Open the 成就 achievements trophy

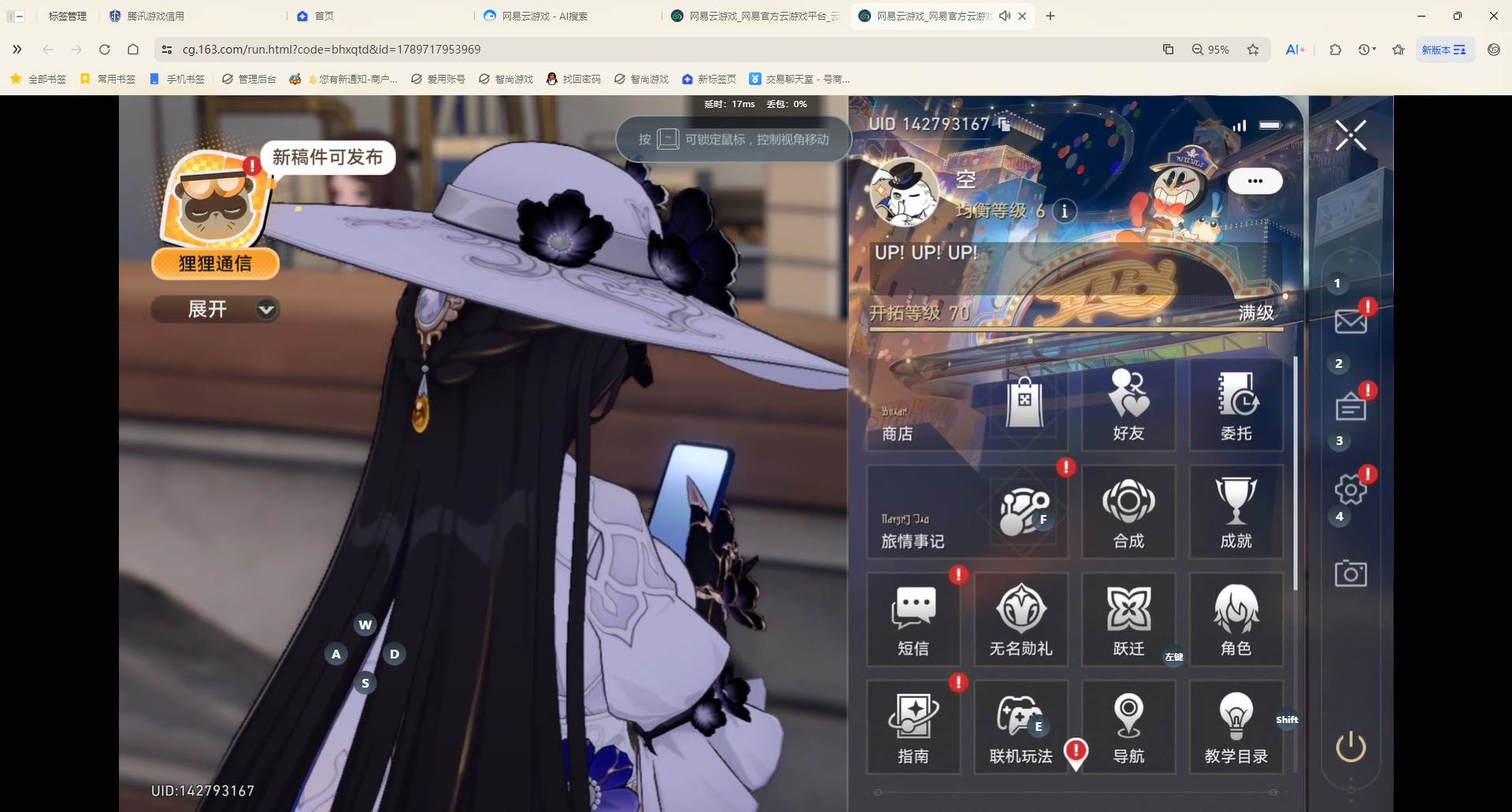(x=1236, y=512)
